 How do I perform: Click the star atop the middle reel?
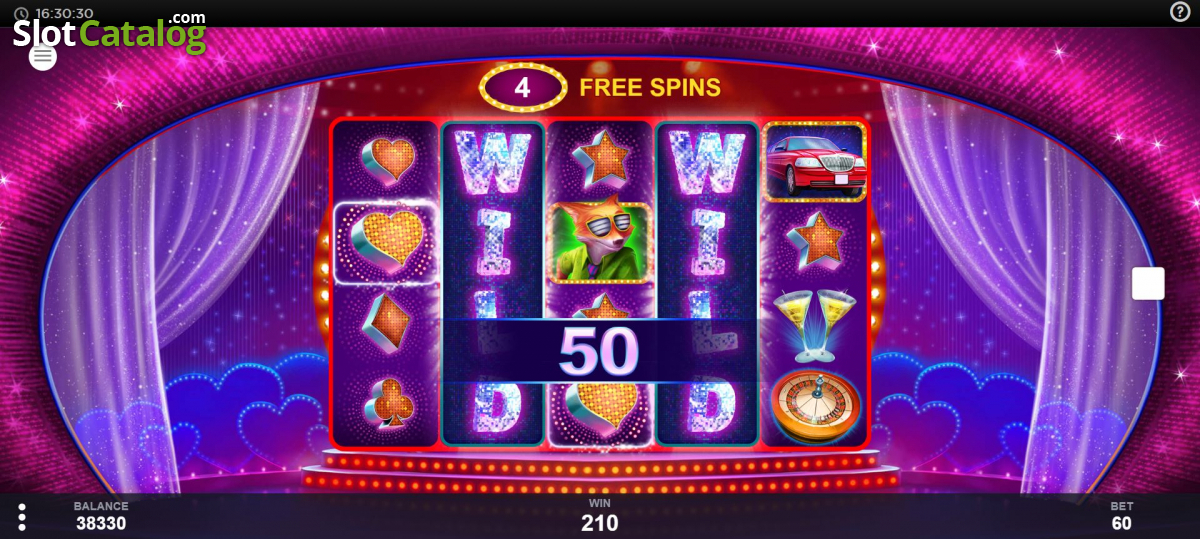coord(600,160)
